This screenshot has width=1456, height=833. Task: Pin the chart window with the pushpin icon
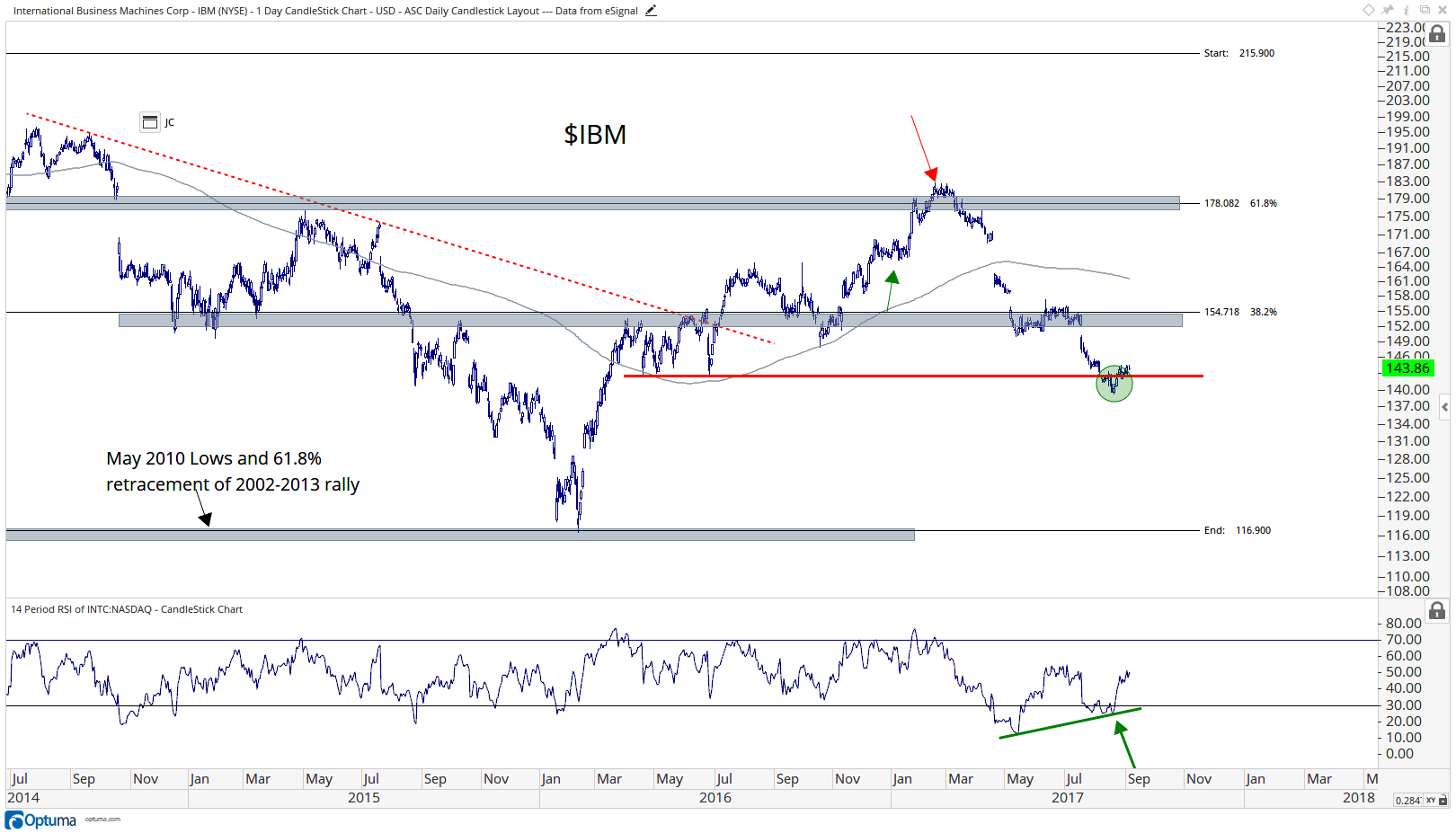[1388, 10]
